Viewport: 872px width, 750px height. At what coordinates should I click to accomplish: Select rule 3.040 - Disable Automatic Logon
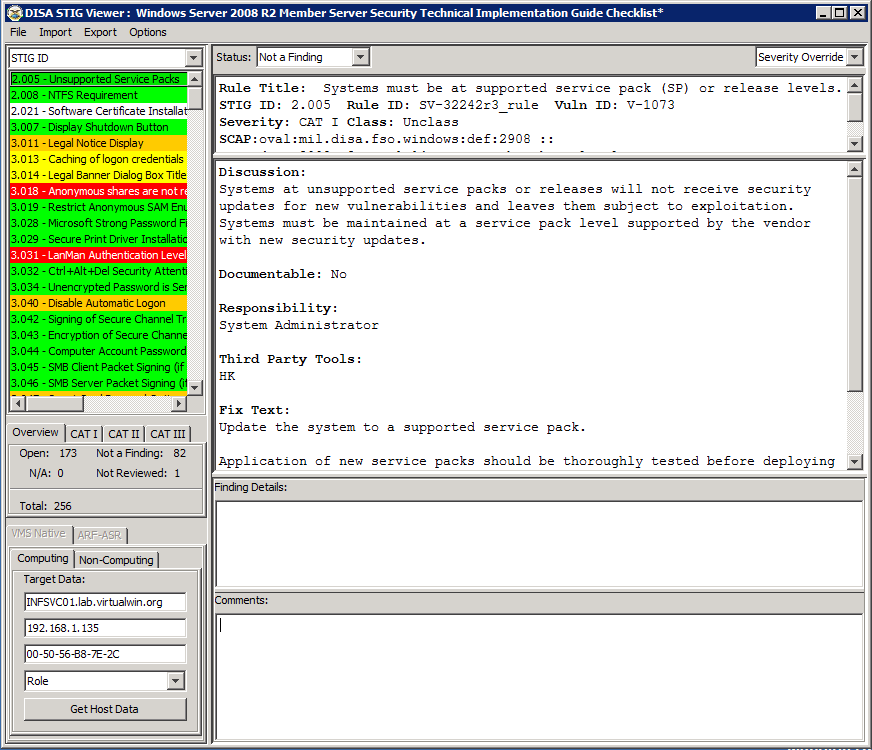coord(98,303)
